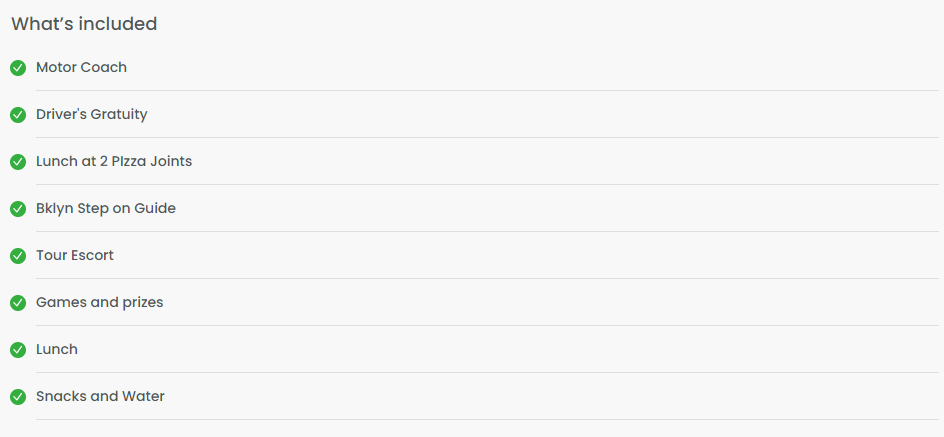Click the standalone Lunch label
The image size is (944, 437).
[x=57, y=349]
